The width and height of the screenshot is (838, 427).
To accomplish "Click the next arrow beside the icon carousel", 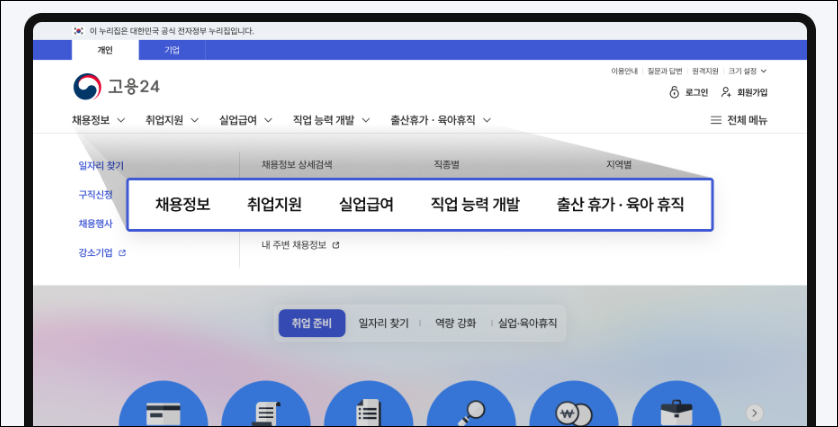I will pyautogui.click(x=755, y=413).
